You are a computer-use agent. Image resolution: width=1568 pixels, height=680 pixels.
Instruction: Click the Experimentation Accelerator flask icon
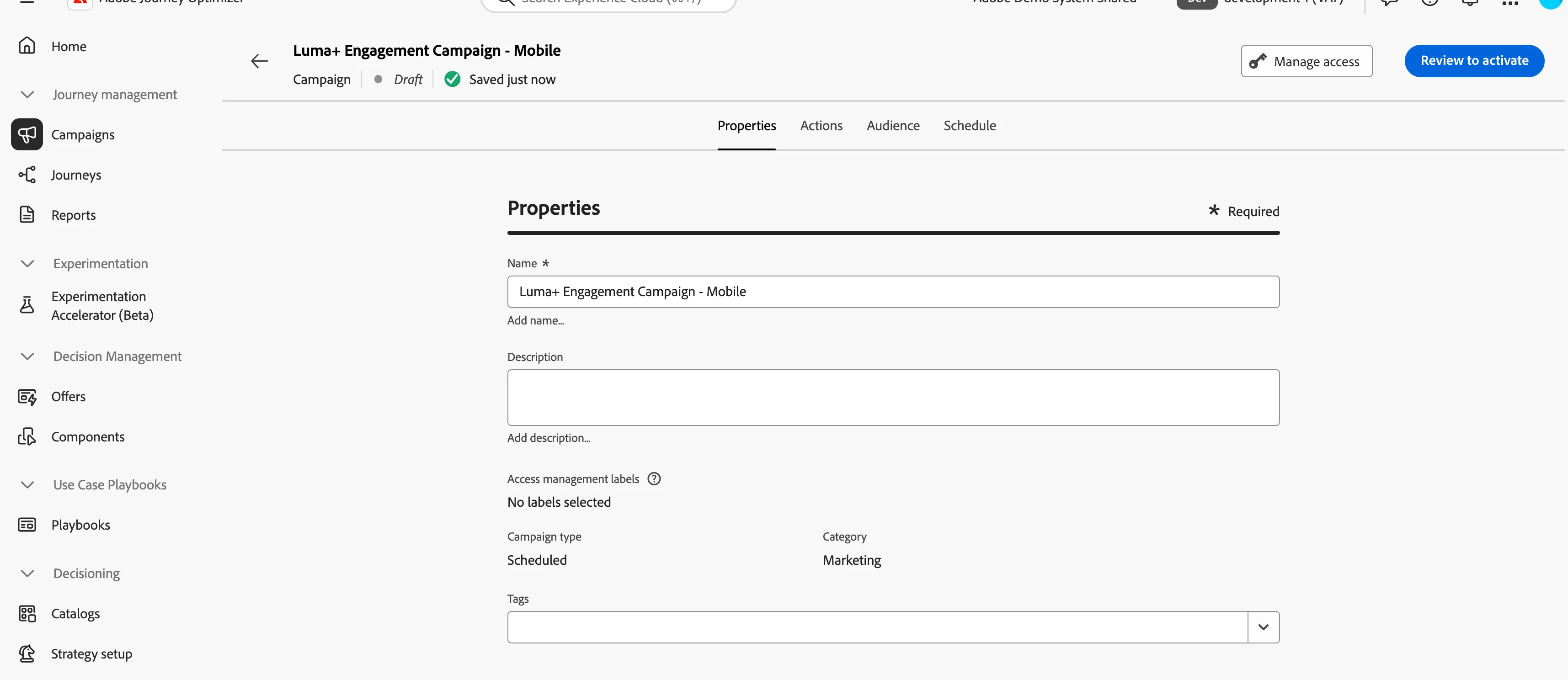27,305
